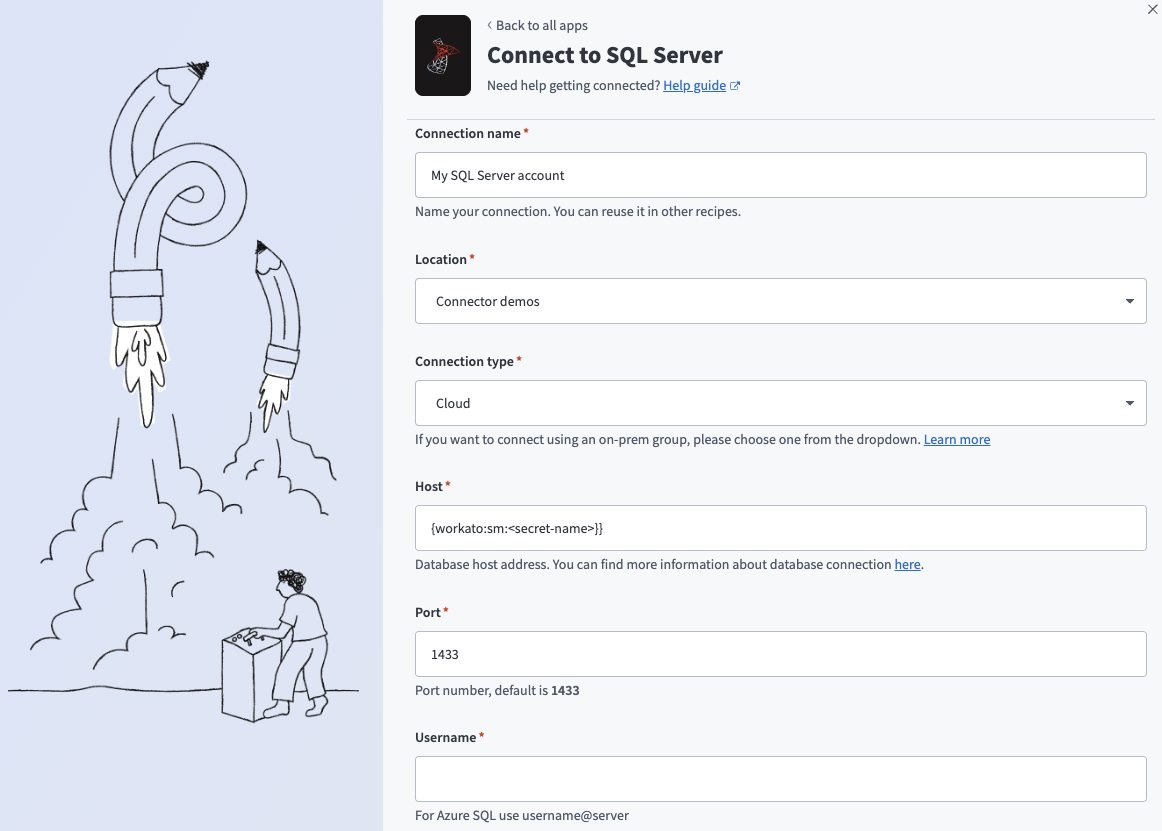Expand the Location dropdown arrow

coord(1129,301)
